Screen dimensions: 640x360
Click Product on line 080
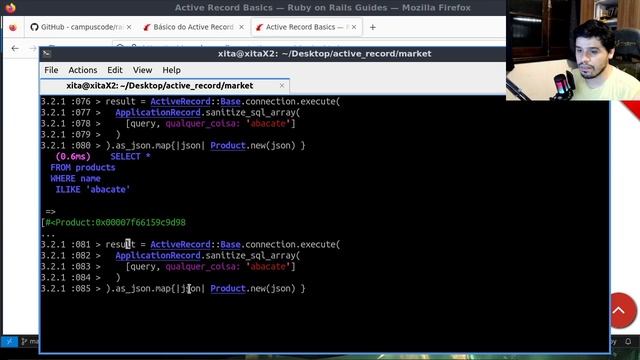point(228,145)
